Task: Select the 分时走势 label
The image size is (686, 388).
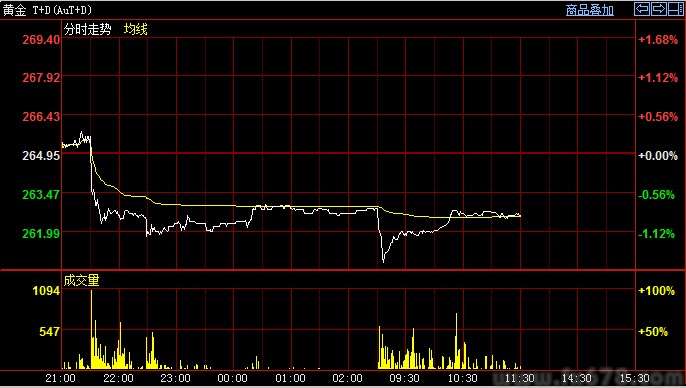Action: coord(88,29)
